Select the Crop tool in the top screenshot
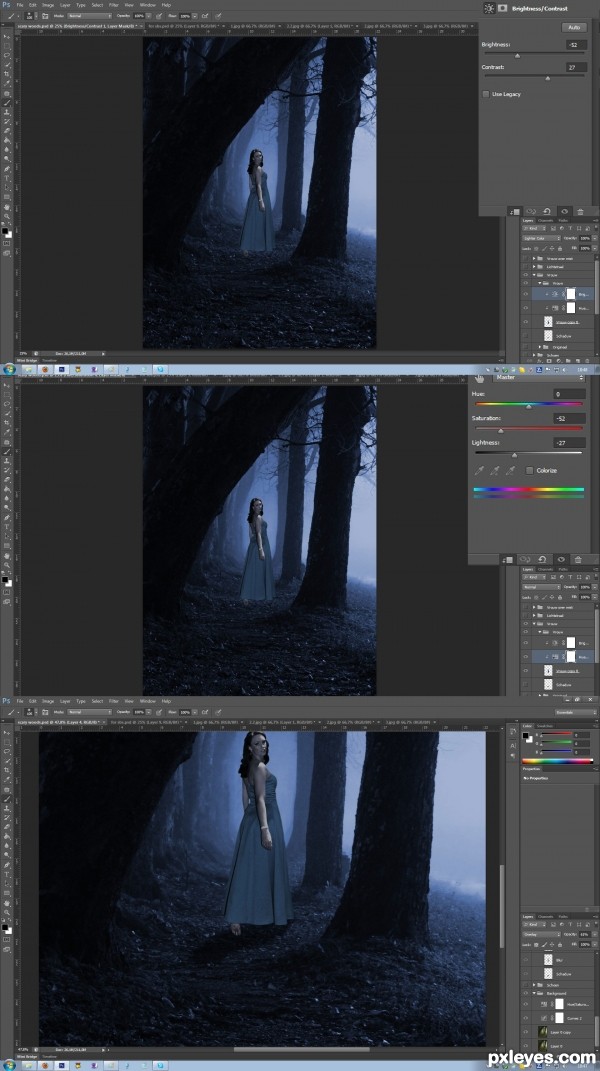The height and width of the screenshot is (1071, 600). (7, 74)
